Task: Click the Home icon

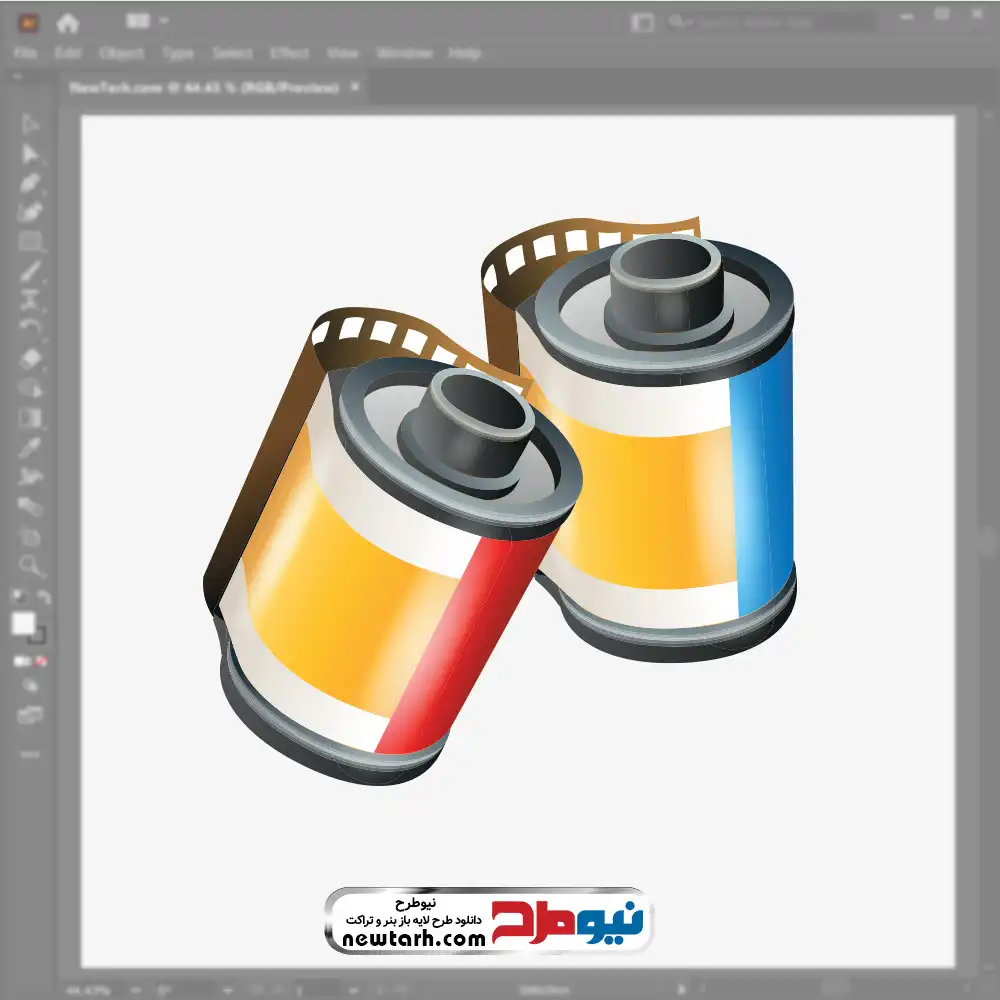Action: coord(67,23)
